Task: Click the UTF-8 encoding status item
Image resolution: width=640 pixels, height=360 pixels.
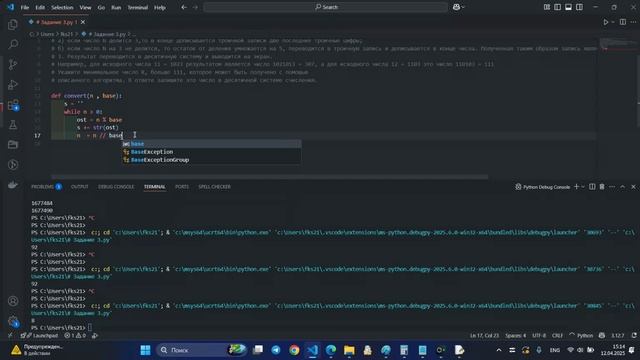Action: coord(539,336)
